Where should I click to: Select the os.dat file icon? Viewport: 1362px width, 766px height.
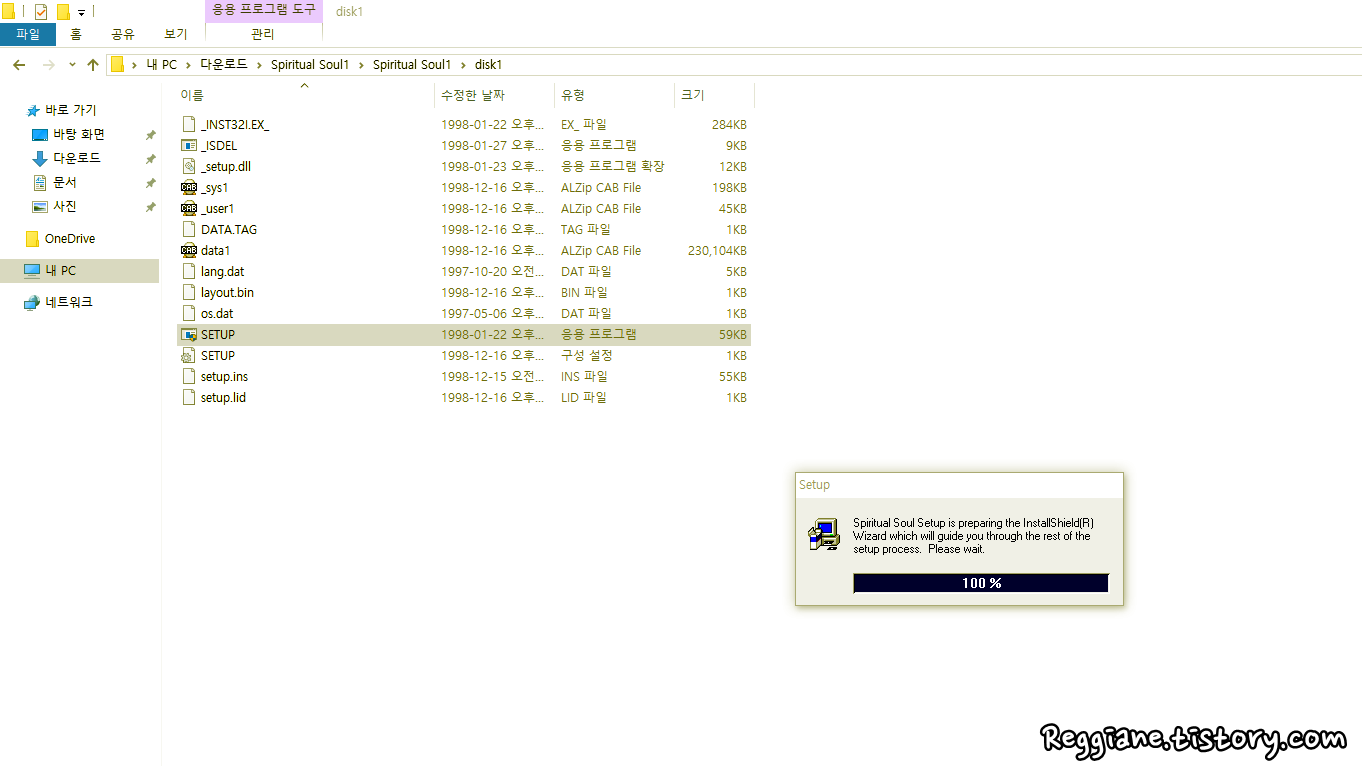[x=189, y=314]
